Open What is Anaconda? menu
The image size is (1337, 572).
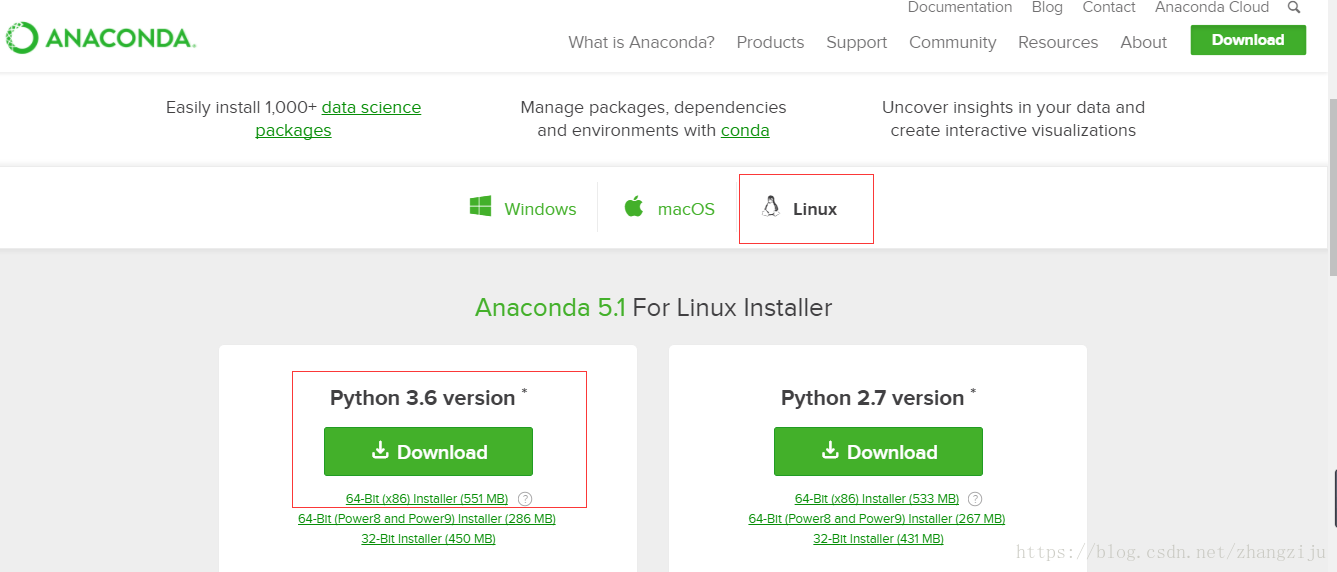click(641, 42)
